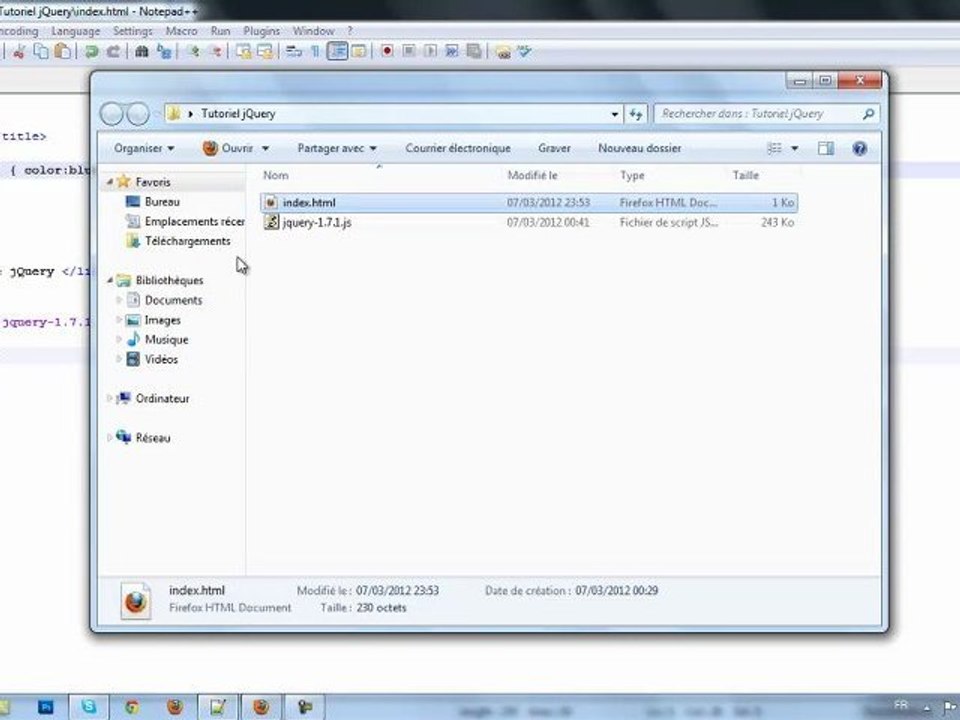
Task: Toggle the highlighted indent guide button
Action: 337,51
